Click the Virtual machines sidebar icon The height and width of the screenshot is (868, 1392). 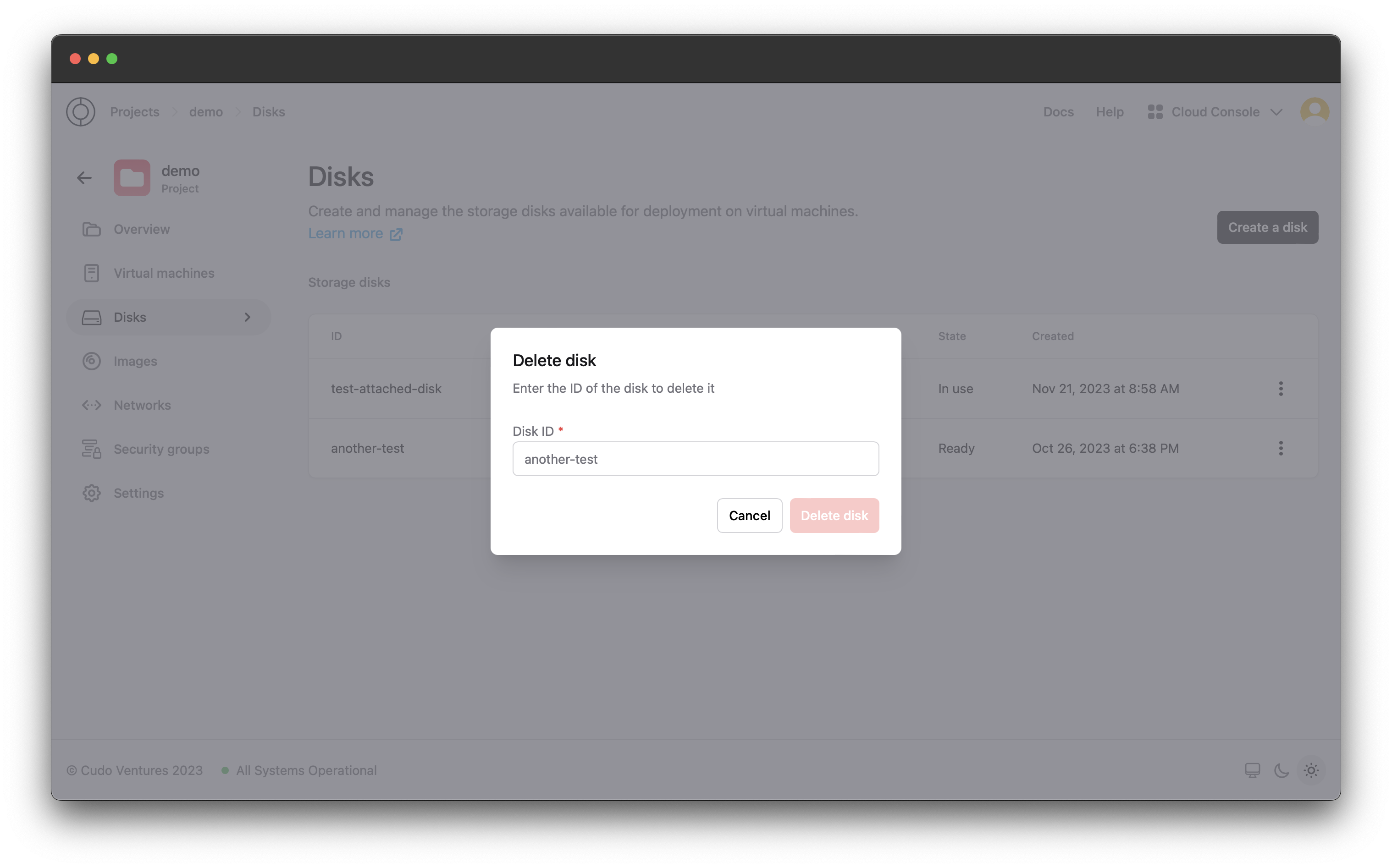click(91, 273)
